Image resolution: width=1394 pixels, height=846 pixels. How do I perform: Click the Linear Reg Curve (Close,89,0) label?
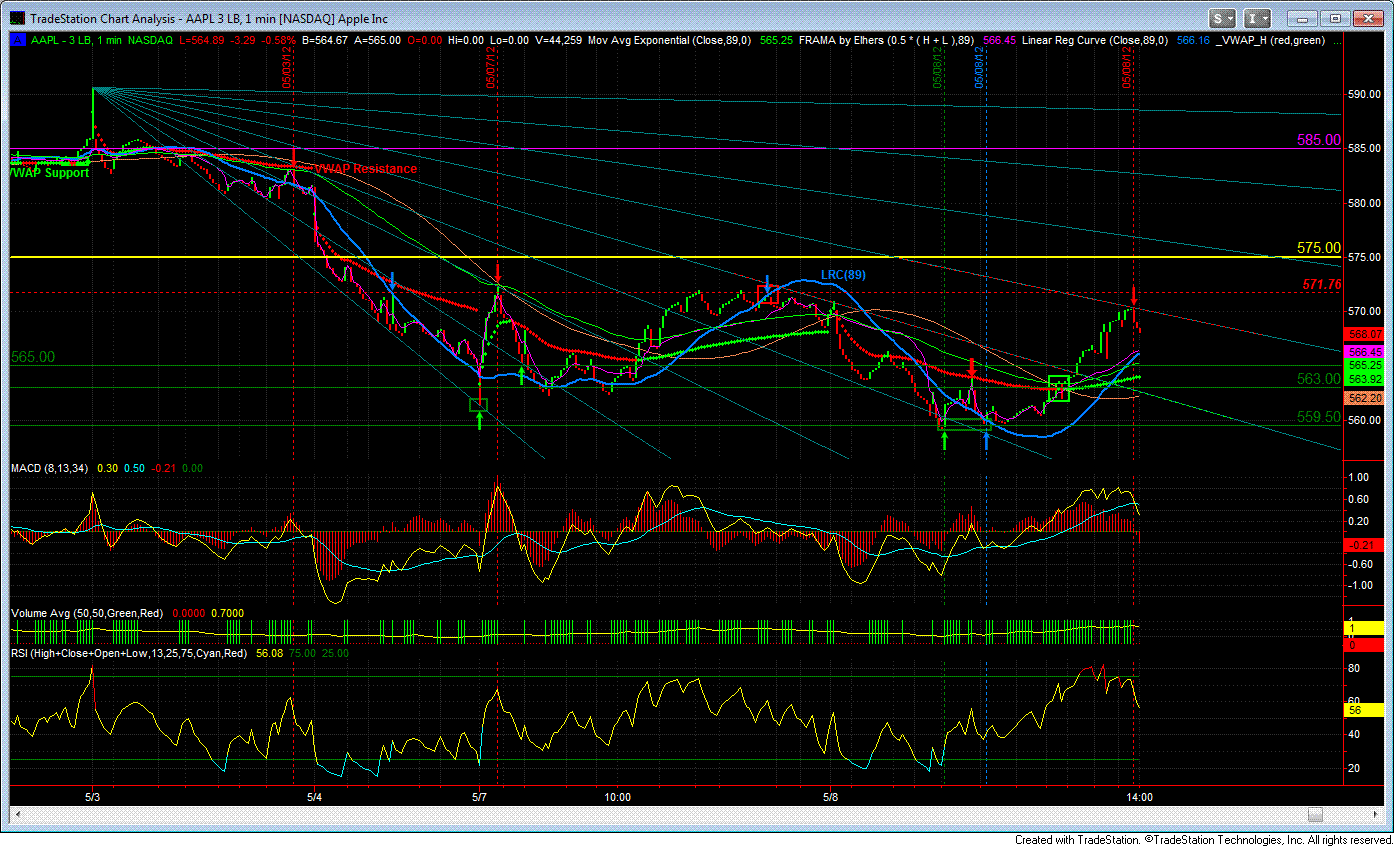1097,40
